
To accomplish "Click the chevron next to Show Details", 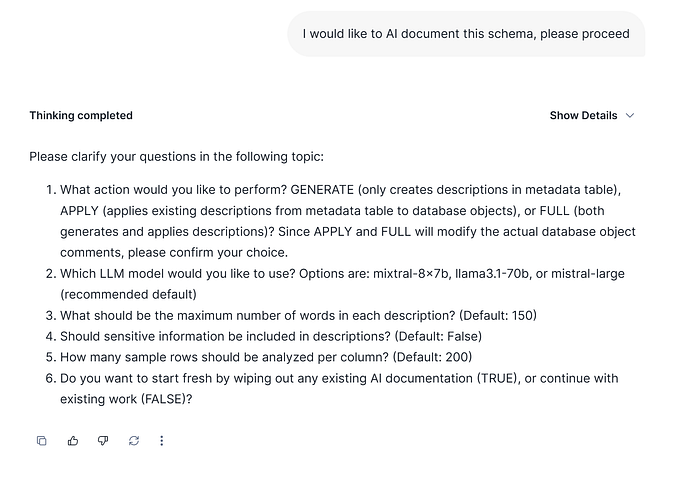I will pyautogui.click(x=630, y=115).
